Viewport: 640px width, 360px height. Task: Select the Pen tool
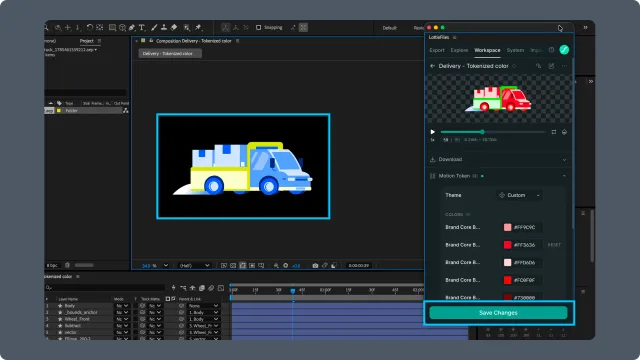click(x=132, y=27)
